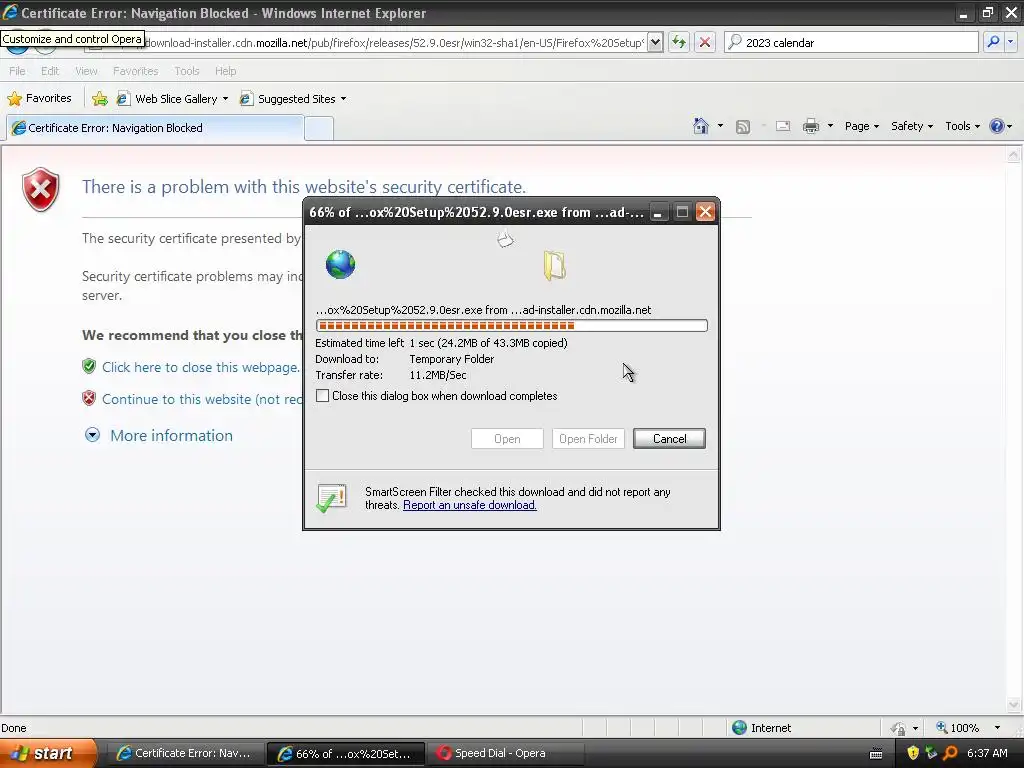Click the download progress bar

coord(511,325)
